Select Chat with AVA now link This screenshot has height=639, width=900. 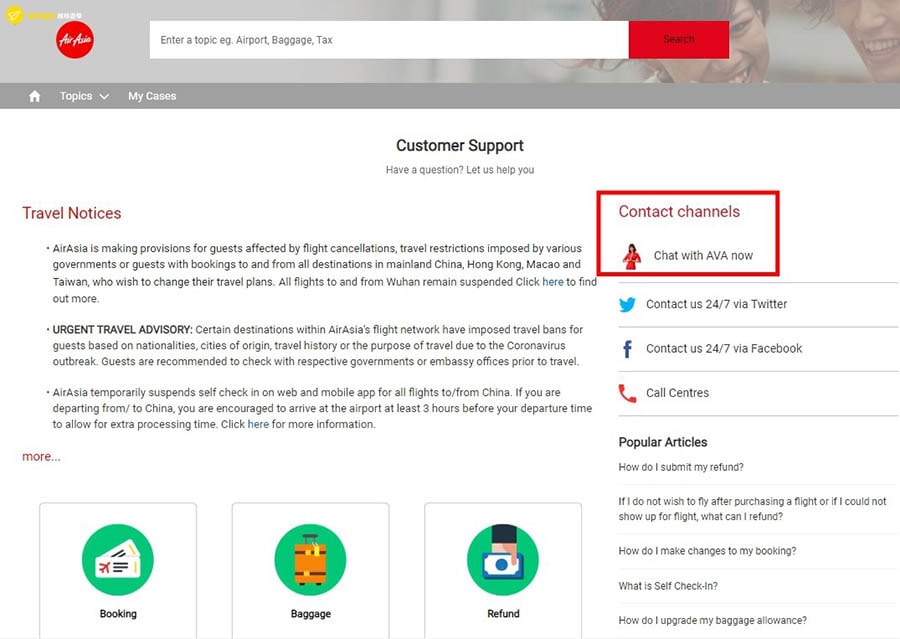(x=703, y=256)
